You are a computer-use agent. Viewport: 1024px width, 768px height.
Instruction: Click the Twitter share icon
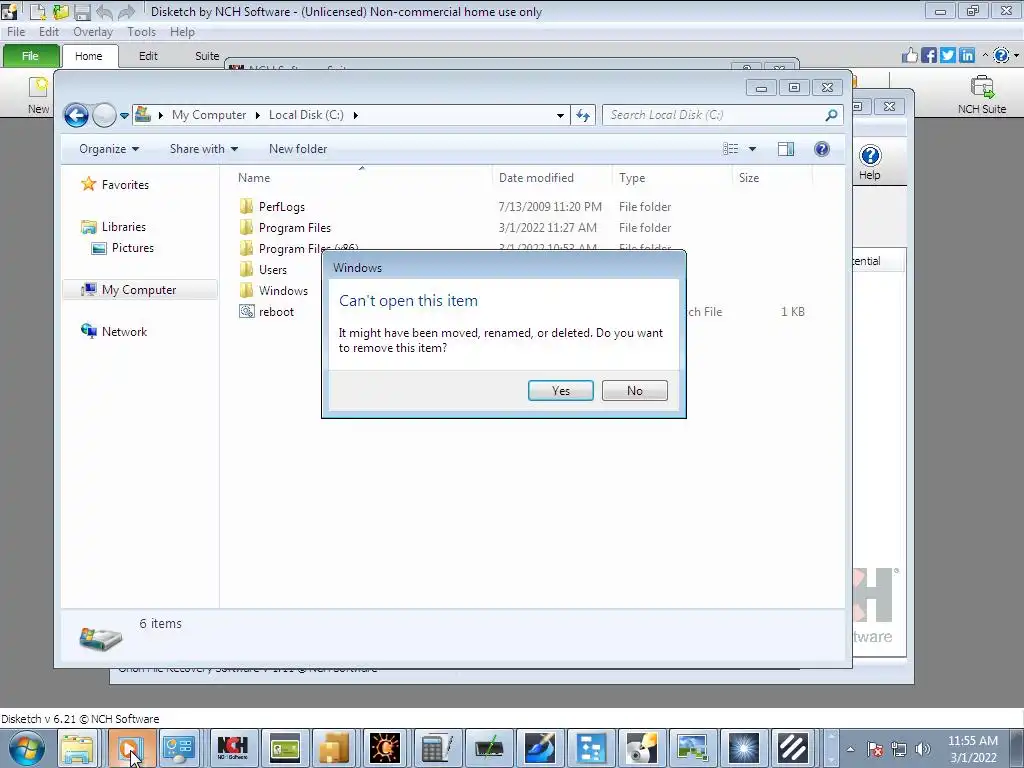[948, 56]
